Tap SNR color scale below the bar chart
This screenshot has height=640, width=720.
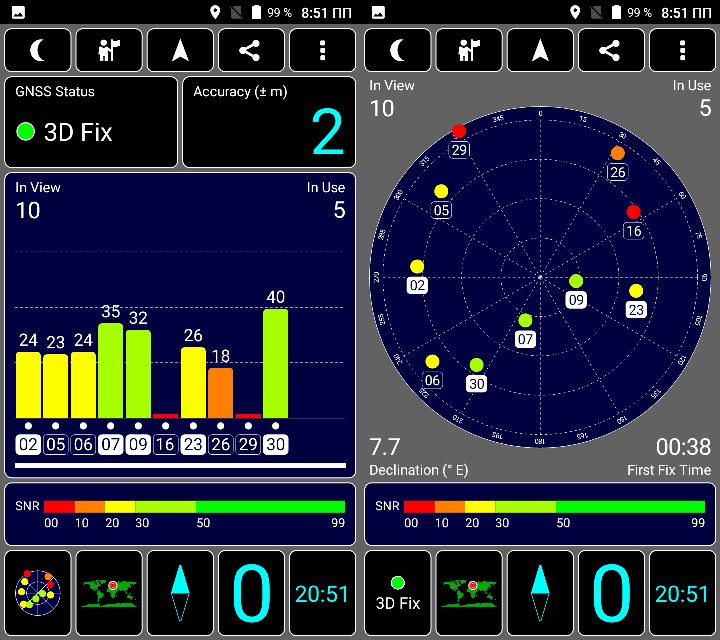click(x=180, y=513)
